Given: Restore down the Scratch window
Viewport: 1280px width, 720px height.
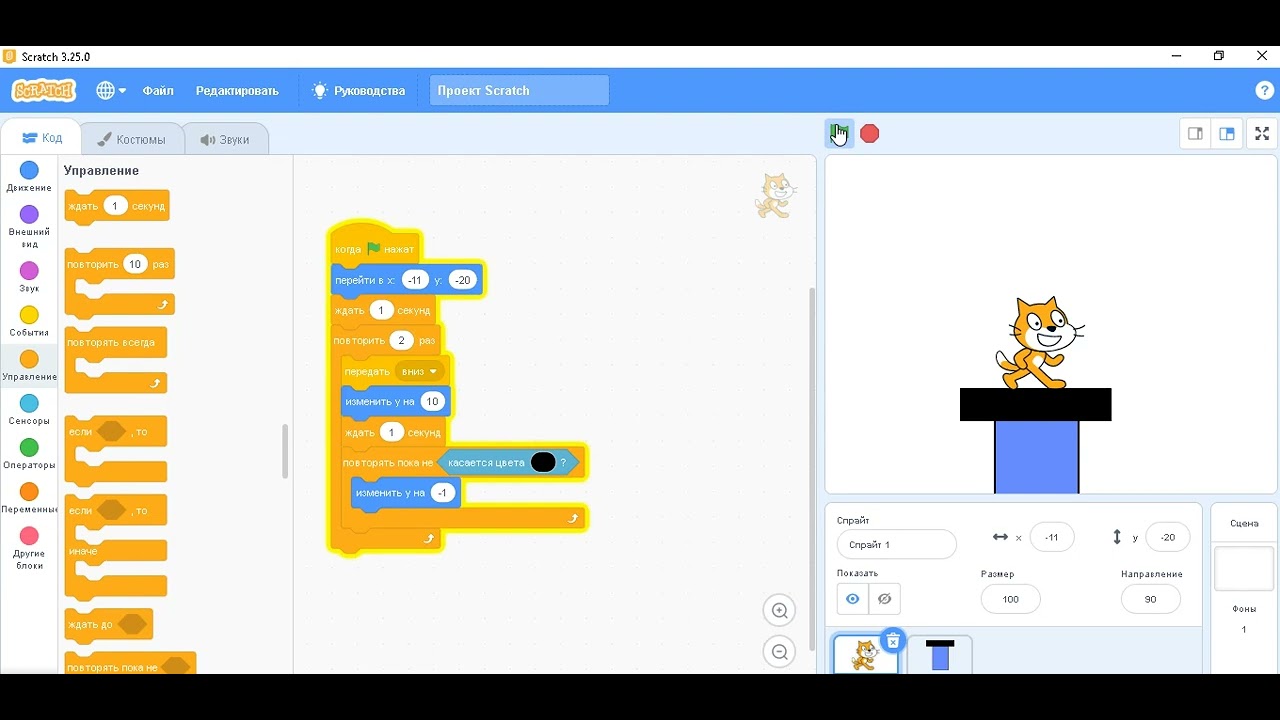Looking at the screenshot, I should click(1219, 56).
